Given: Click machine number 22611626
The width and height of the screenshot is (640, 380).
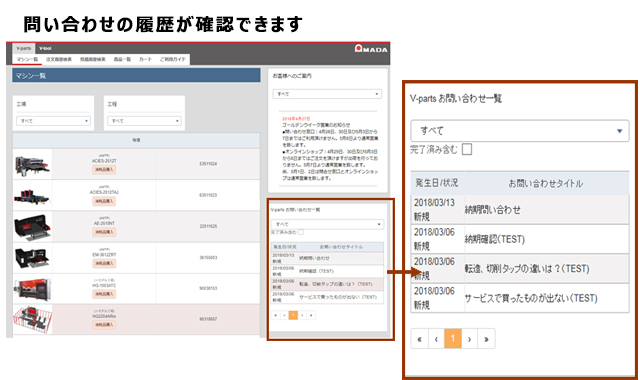Looking at the screenshot, I should (208, 226).
